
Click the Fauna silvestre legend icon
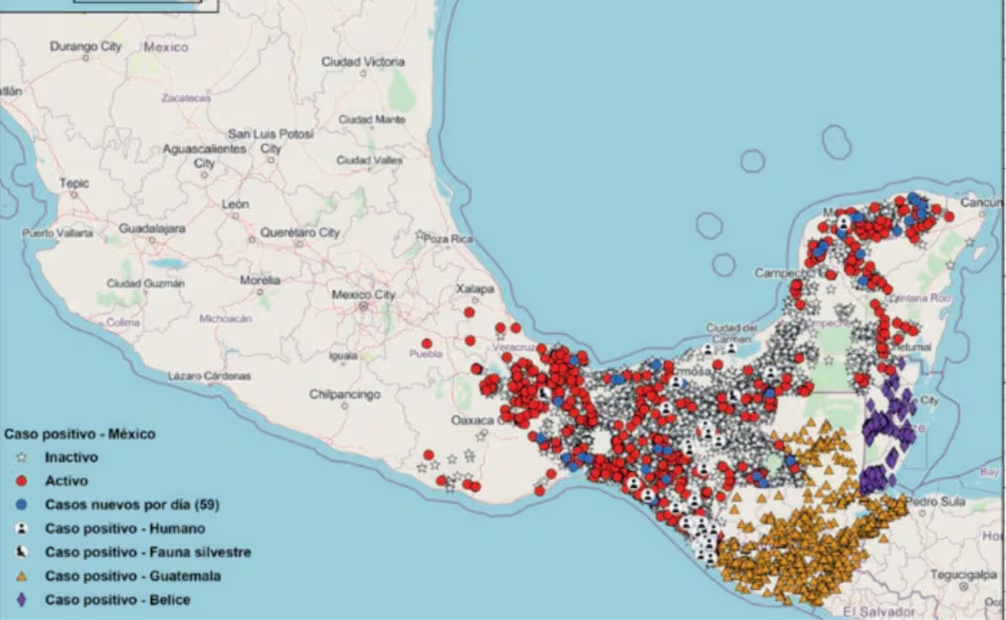point(22,552)
